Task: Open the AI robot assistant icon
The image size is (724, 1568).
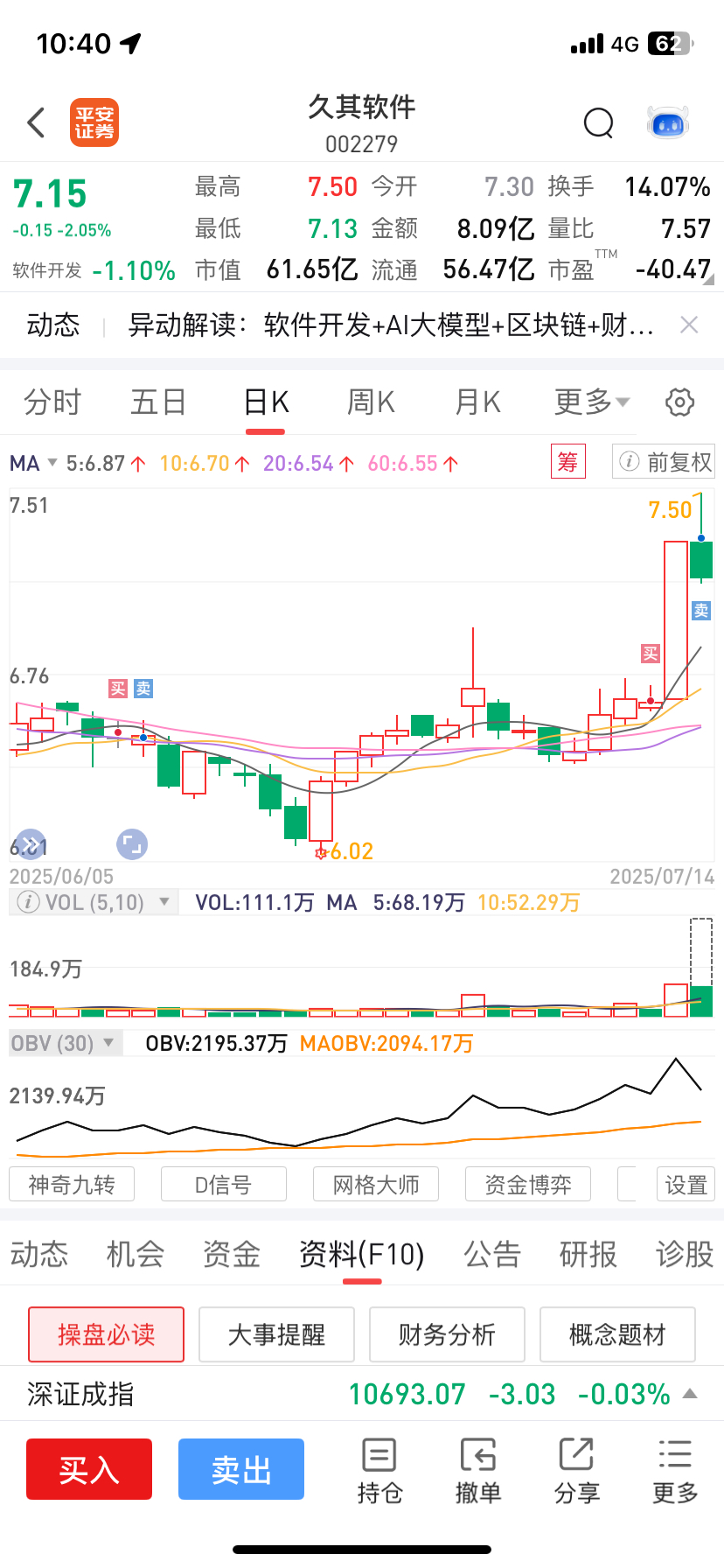Action: click(x=669, y=123)
